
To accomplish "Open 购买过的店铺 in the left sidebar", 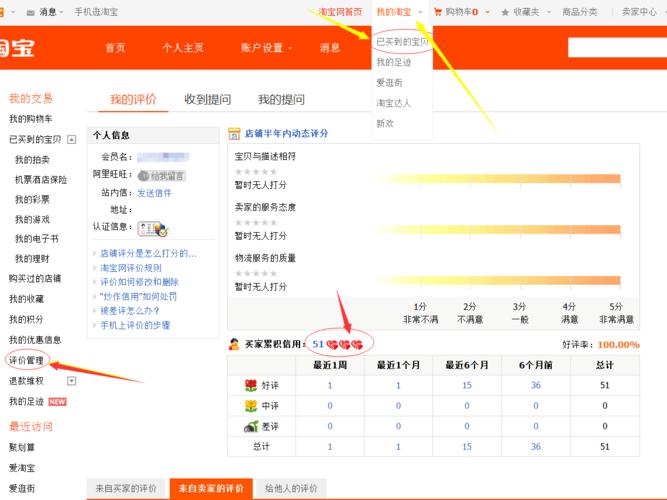I will (35, 279).
